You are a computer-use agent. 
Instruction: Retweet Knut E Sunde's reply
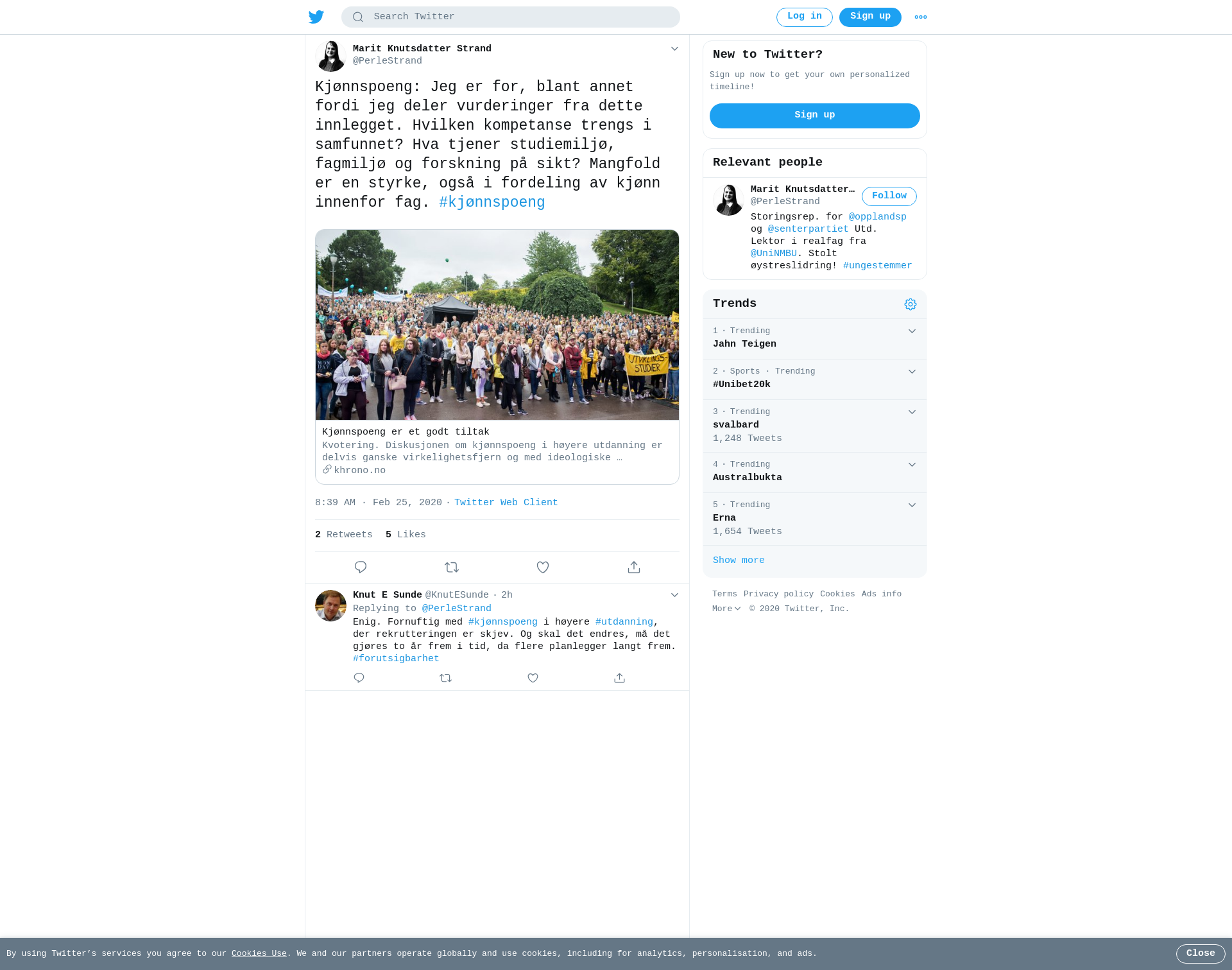[x=446, y=678]
